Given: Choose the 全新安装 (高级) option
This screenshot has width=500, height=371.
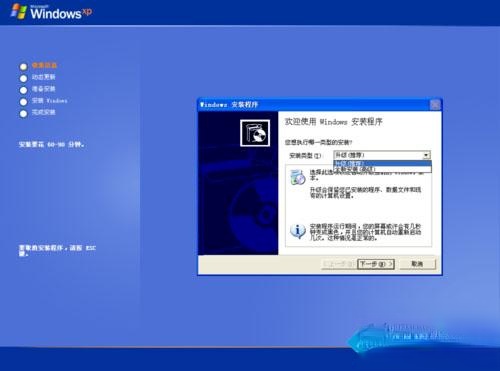Looking at the screenshot, I should pos(382,169).
